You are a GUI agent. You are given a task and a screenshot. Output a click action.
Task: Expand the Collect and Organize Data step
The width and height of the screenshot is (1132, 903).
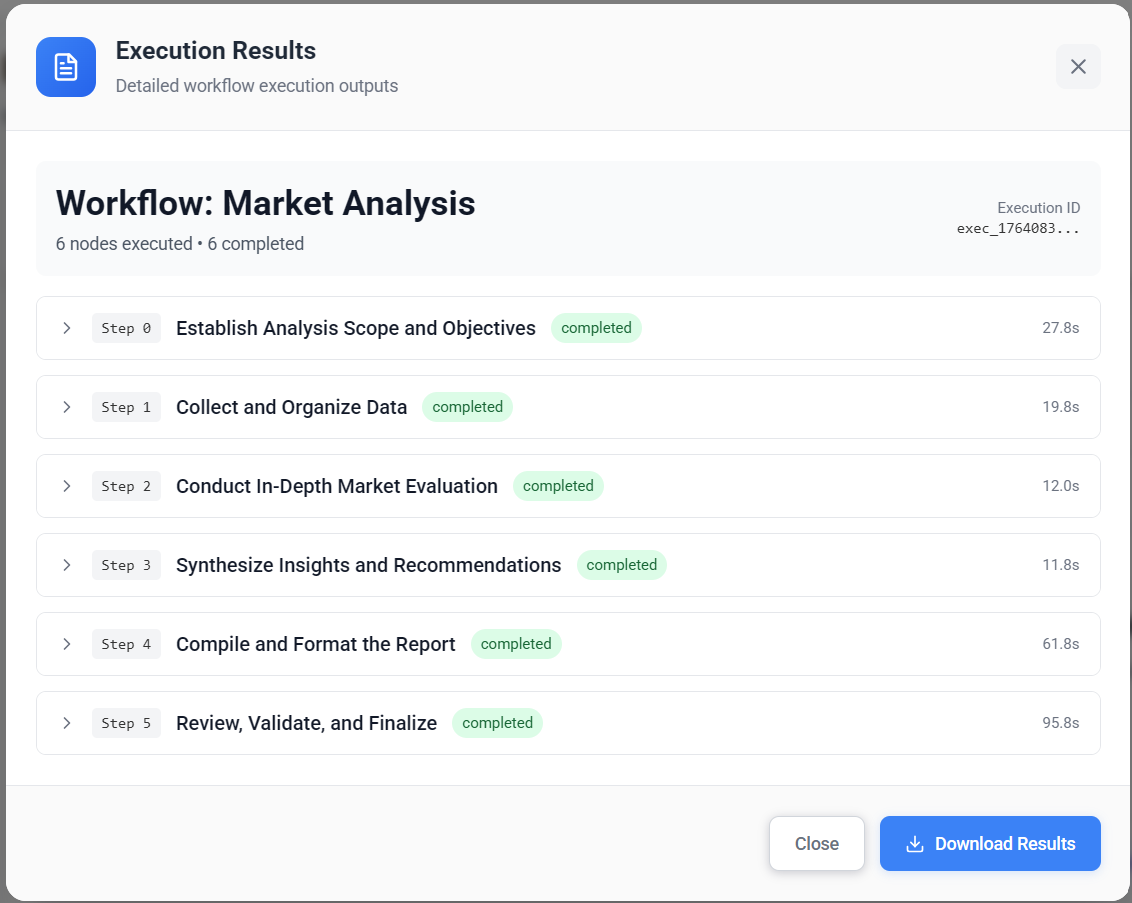67,406
